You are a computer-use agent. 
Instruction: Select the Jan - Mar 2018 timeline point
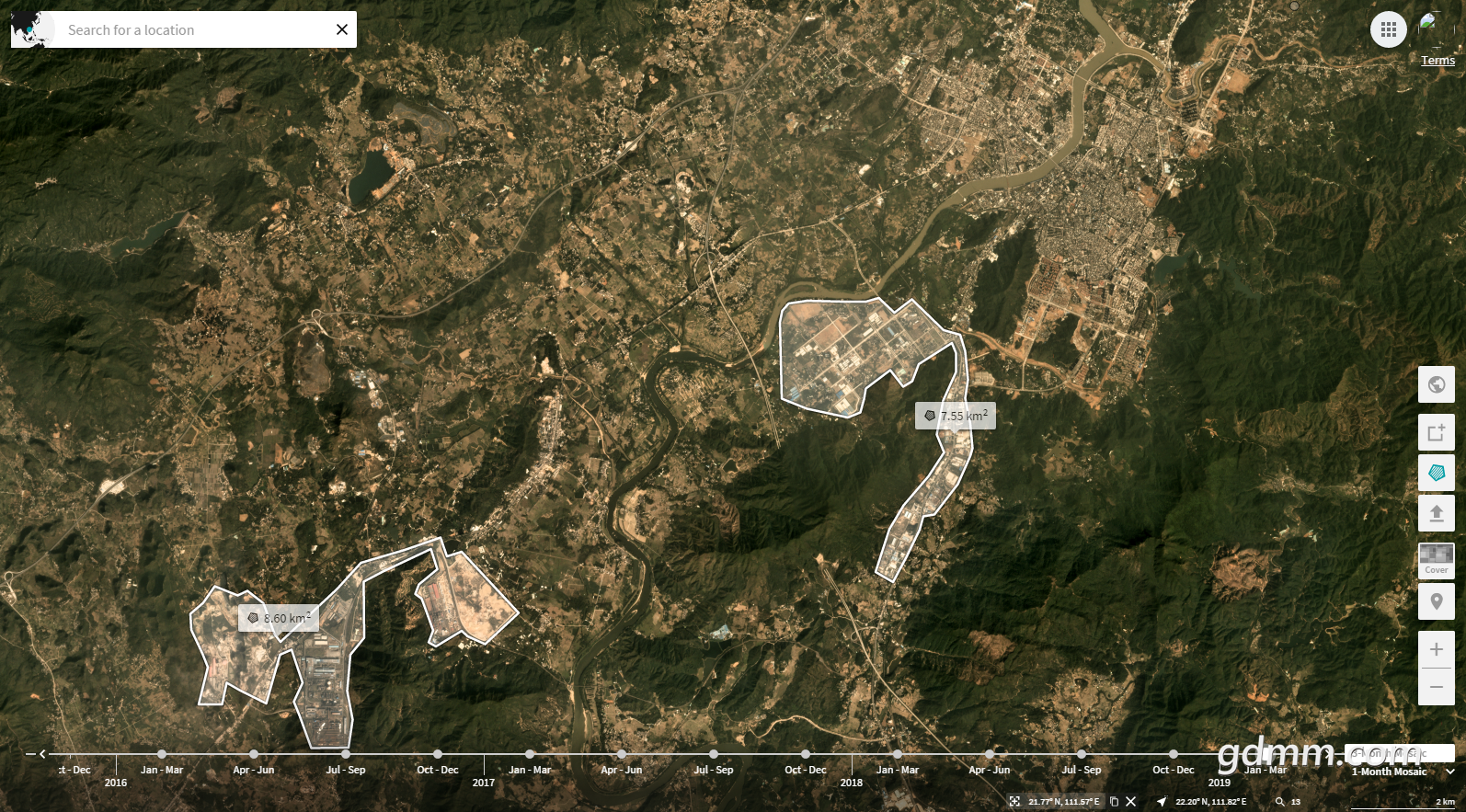[x=898, y=754]
